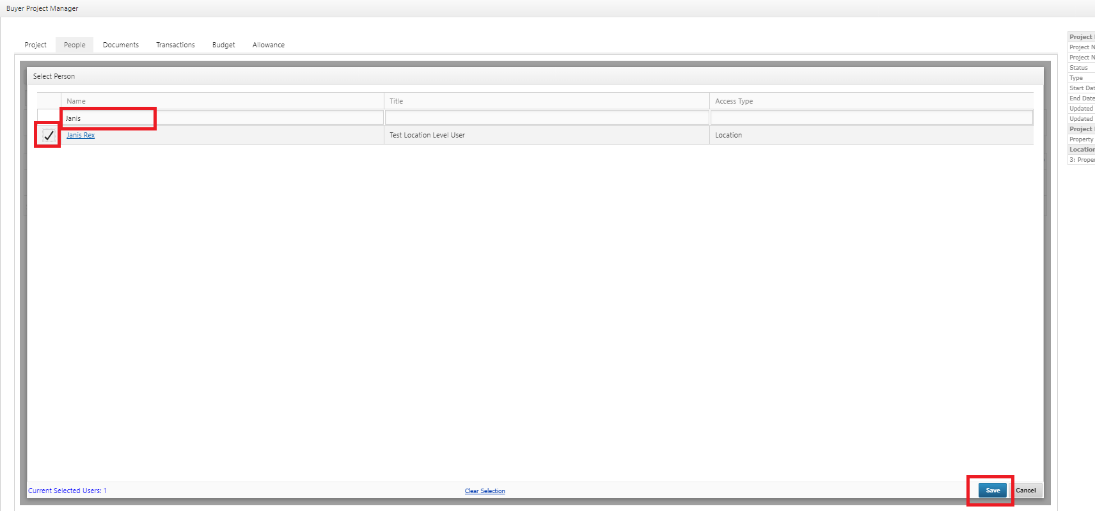Image resolution: width=1095 pixels, height=511 pixels.
Task: Toggle the checkbox beside Janis Rex
Action: (x=49, y=135)
